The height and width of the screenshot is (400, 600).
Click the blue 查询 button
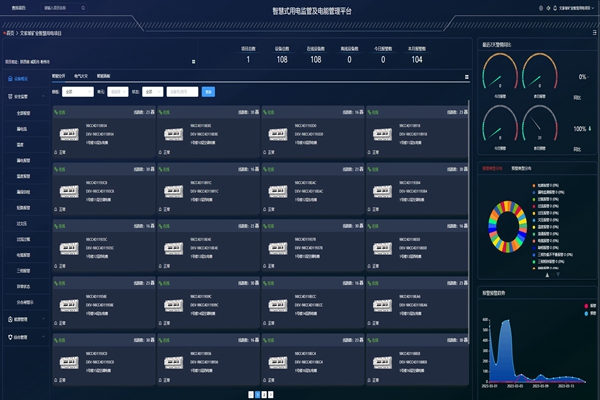(208, 91)
